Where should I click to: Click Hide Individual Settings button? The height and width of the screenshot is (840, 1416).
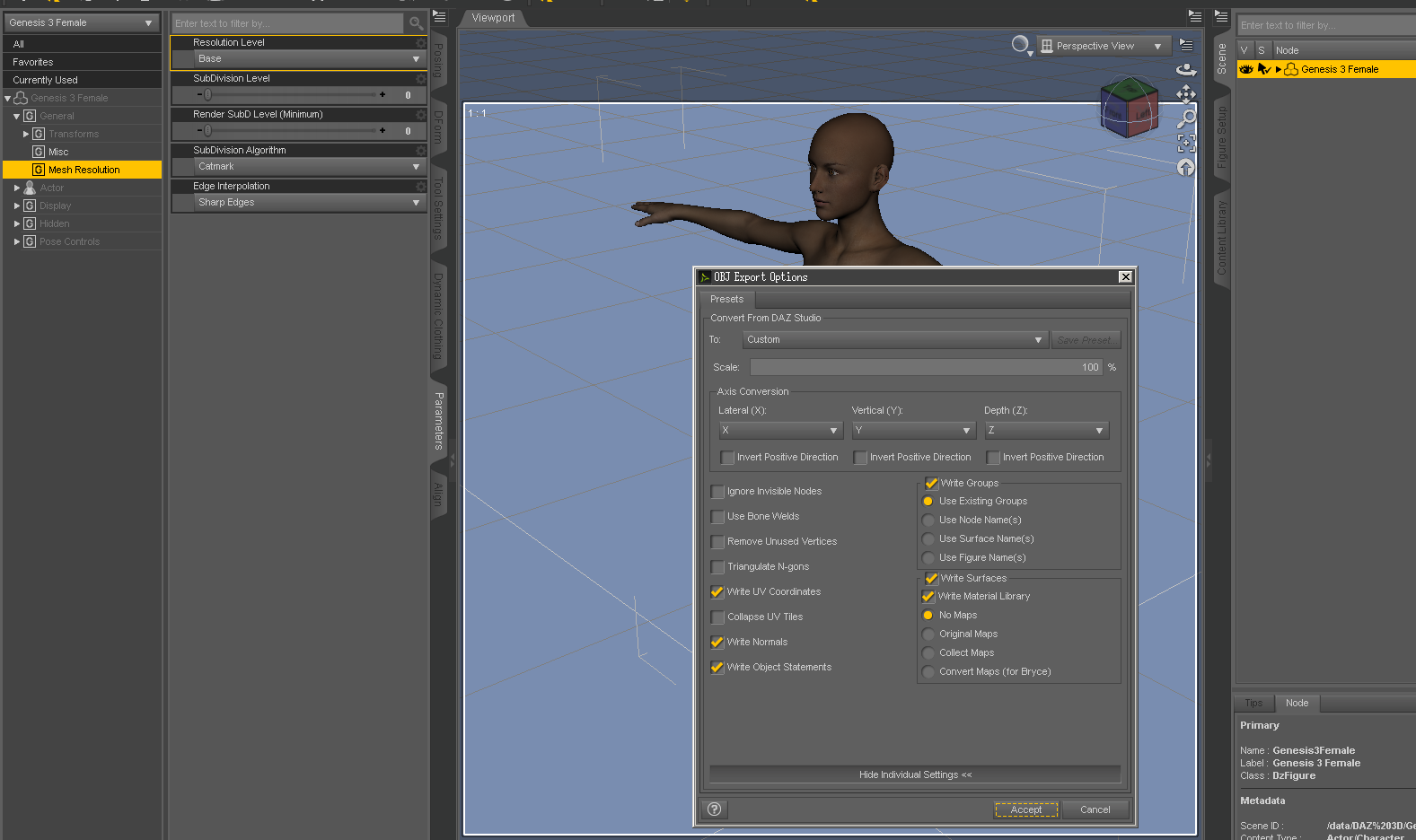tap(915, 774)
